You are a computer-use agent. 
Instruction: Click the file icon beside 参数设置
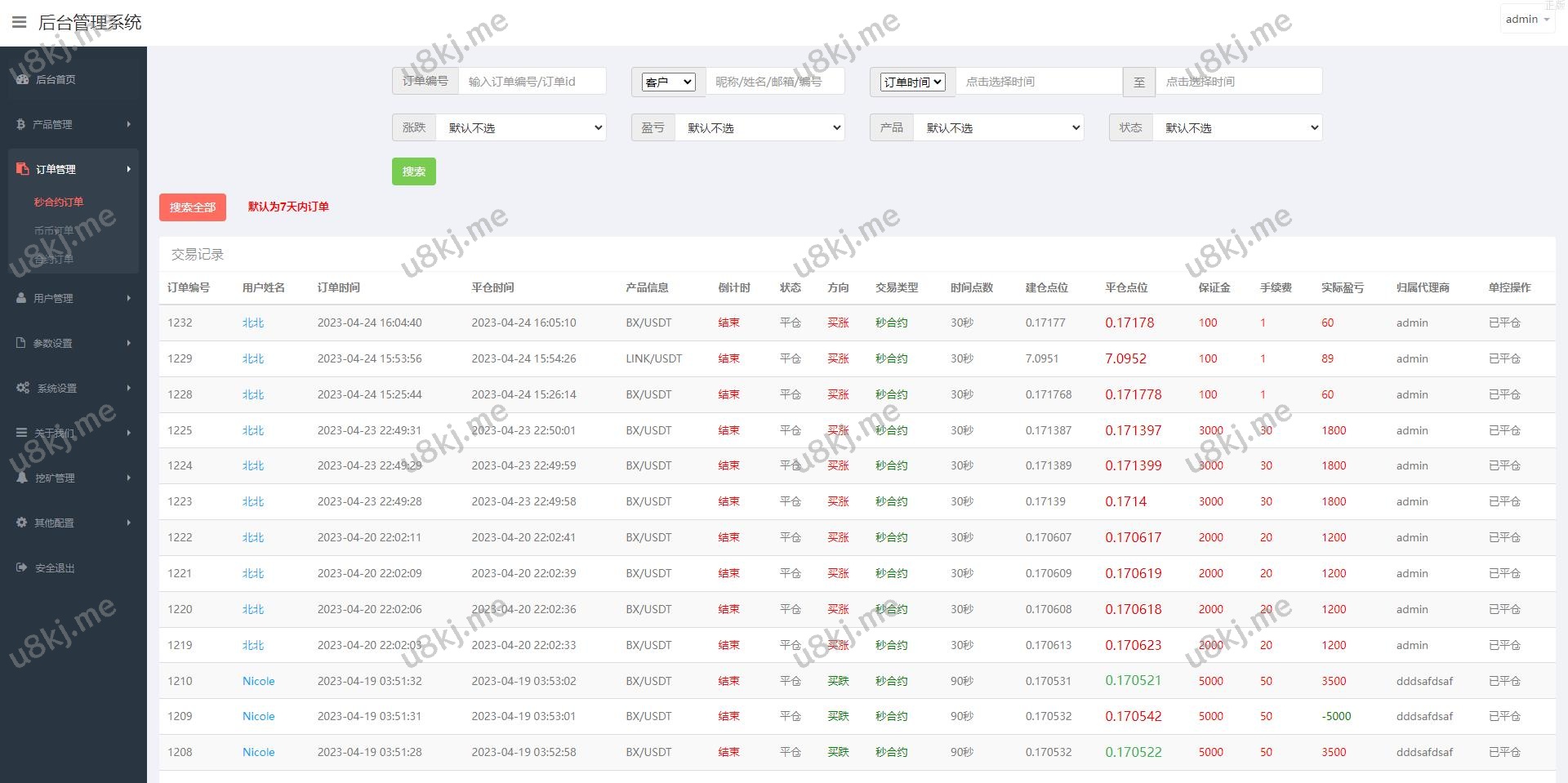tap(21, 343)
